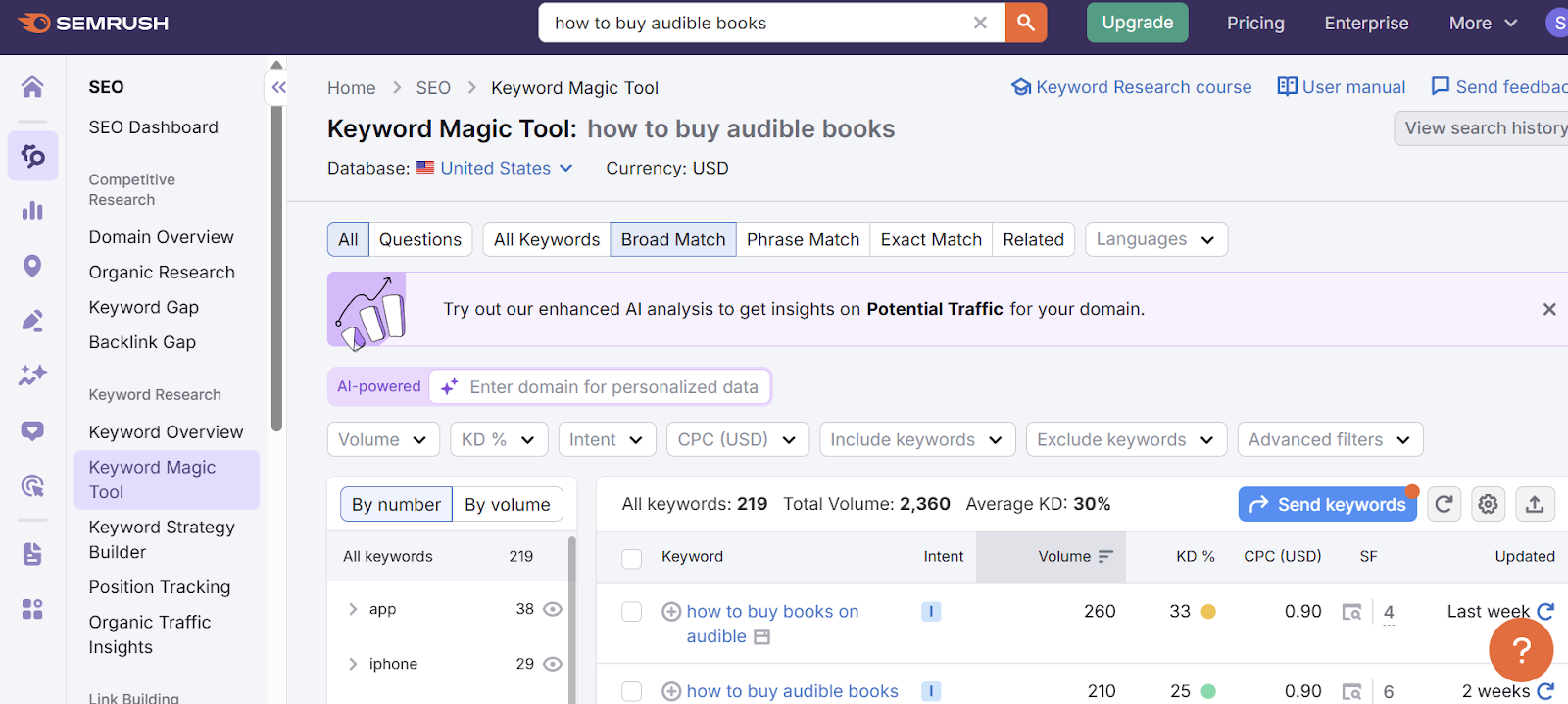The image size is (1568, 704).
Task: Click the Semrush logo
Action: 94,23
